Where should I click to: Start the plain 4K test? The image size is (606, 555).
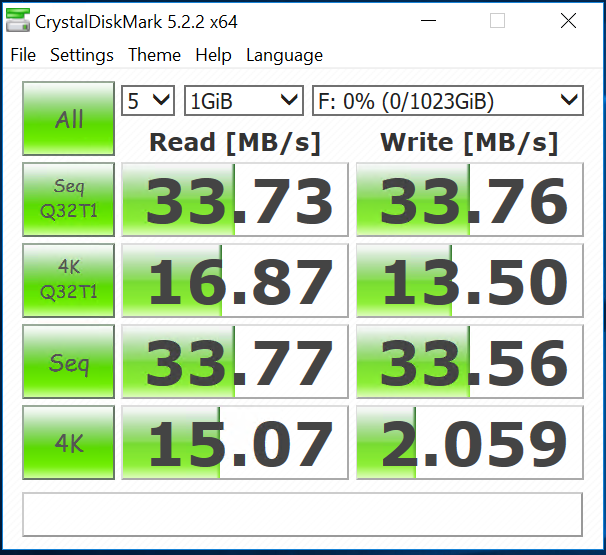pyautogui.click(x=68, y=443)
